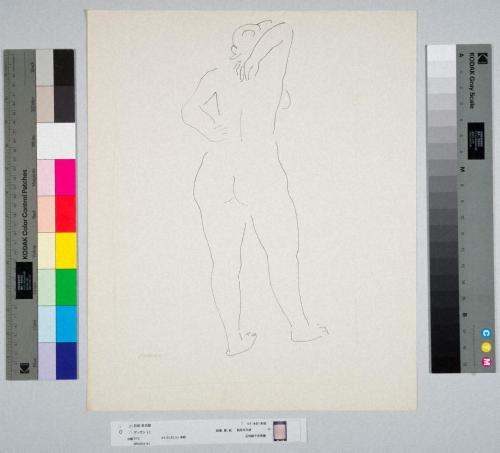This screenshot has height=453, width=500.
Task: Click the yellow Y circle icon
Action: pyautogui.click(x=486, y=347)
